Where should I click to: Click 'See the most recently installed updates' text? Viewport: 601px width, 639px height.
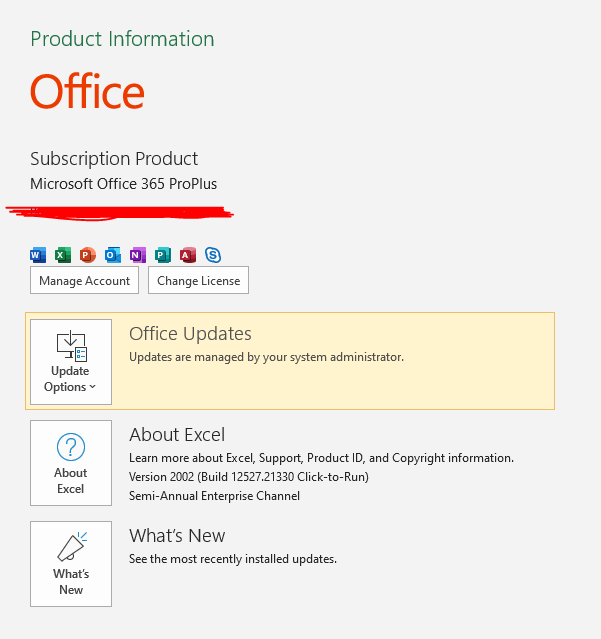(x=233, y=559)
